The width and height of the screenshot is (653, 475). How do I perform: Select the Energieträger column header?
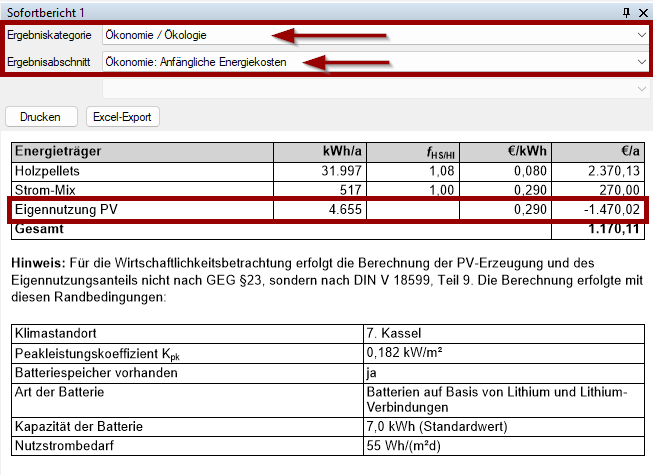click(x=58, y=152)
